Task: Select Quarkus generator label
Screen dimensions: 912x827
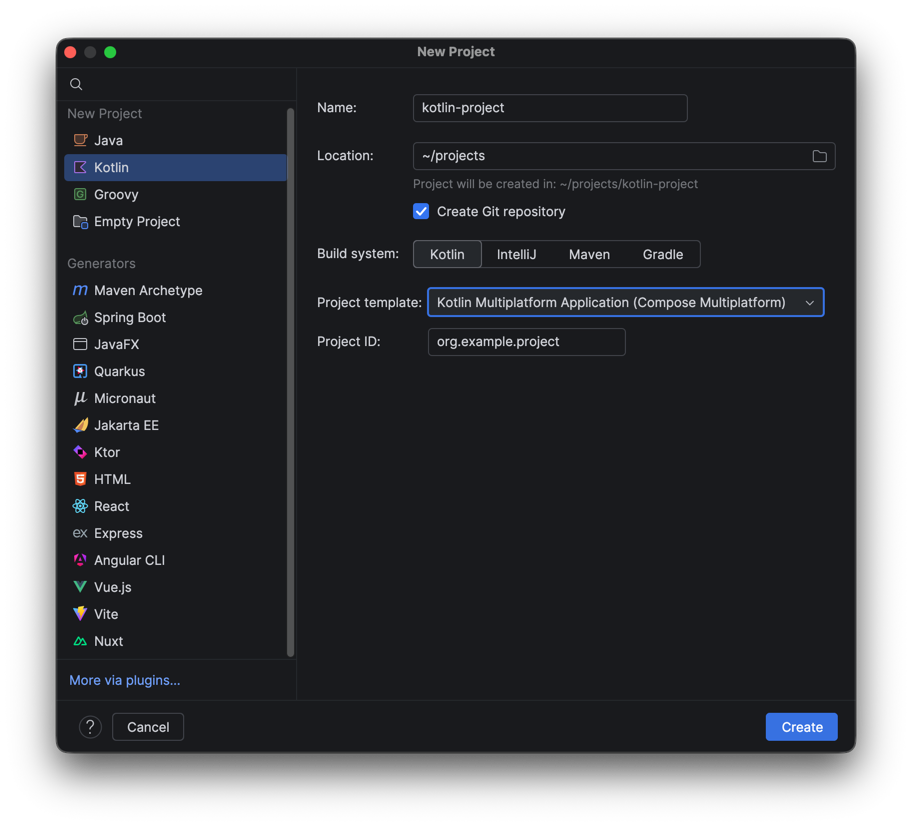Action: point(120,372)
